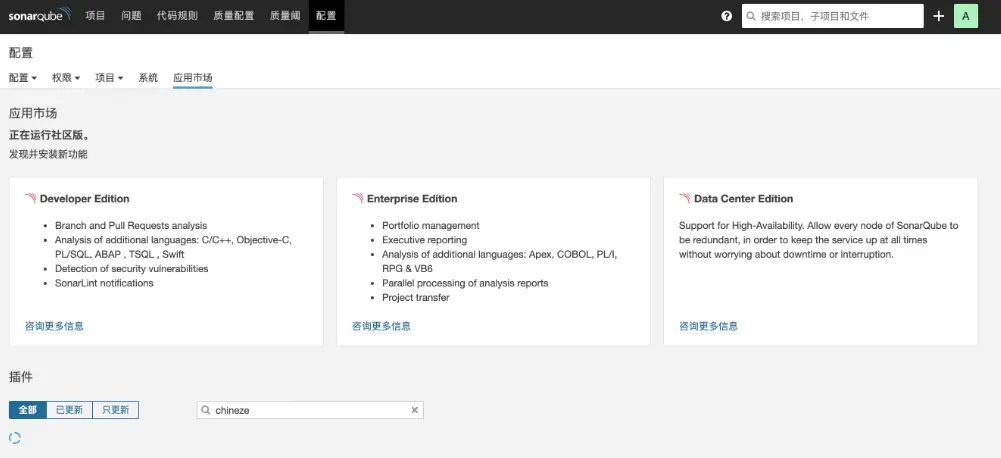
Task: Click the plus create icon
Action: pyautogui.click(x=938, y=16)
